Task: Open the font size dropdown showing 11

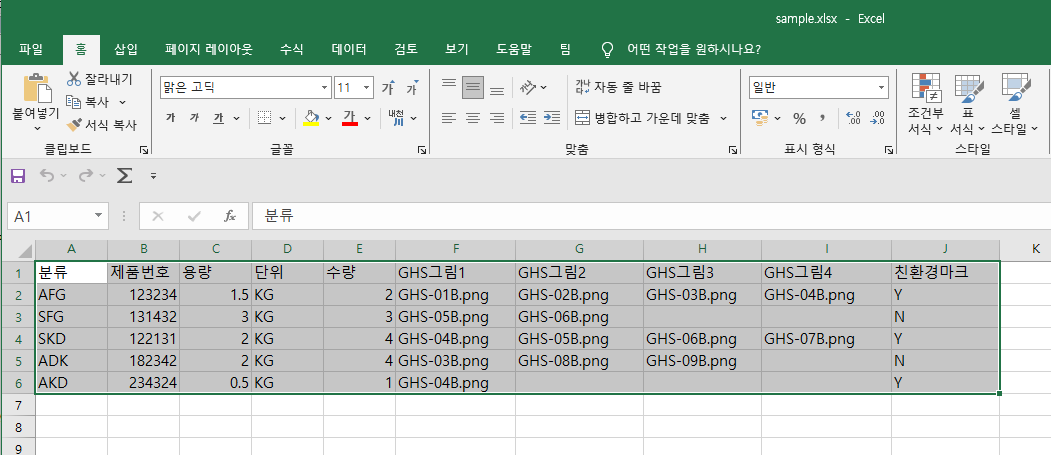Action: (367, 87)
